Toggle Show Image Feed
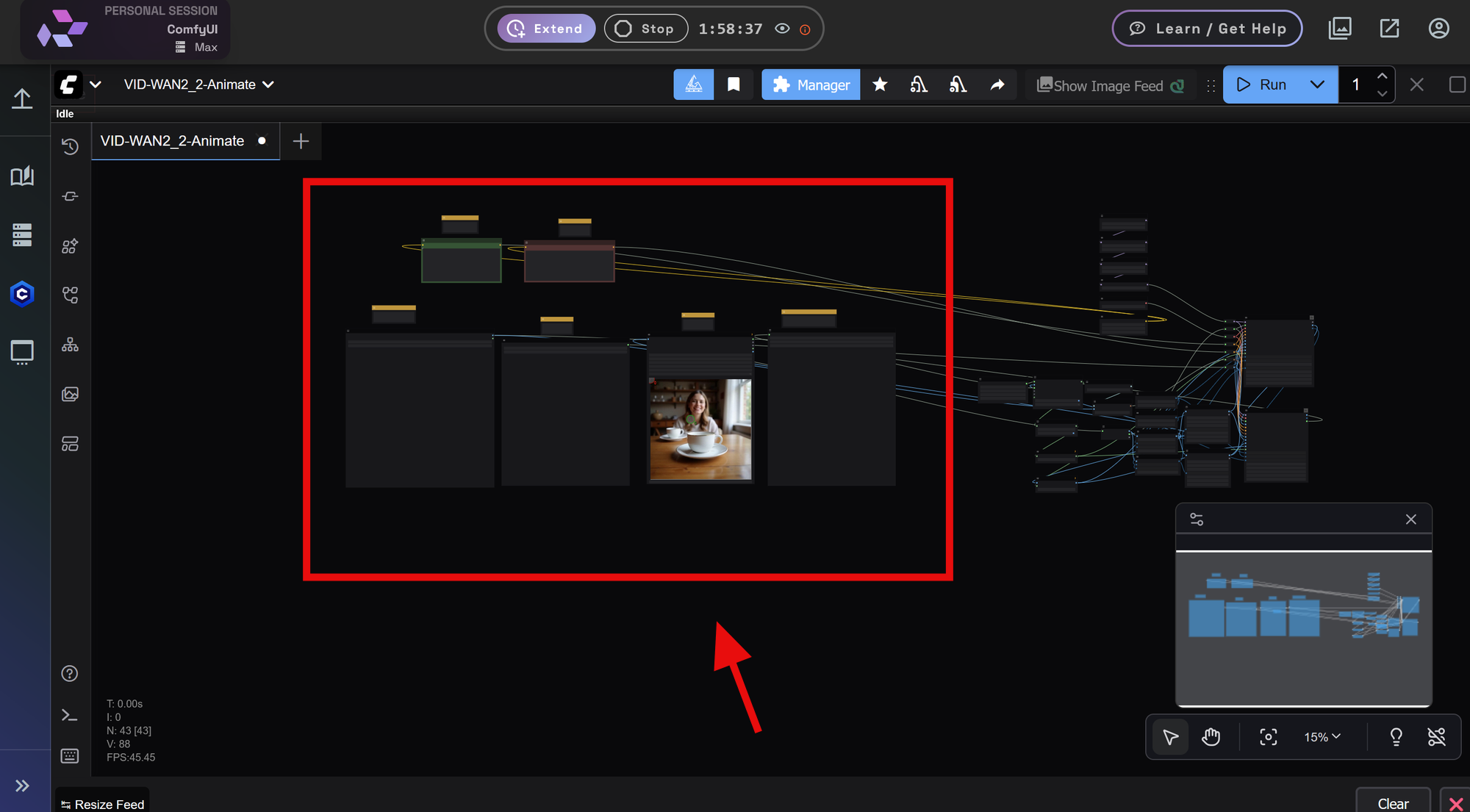 click(x=1109, y=85)
